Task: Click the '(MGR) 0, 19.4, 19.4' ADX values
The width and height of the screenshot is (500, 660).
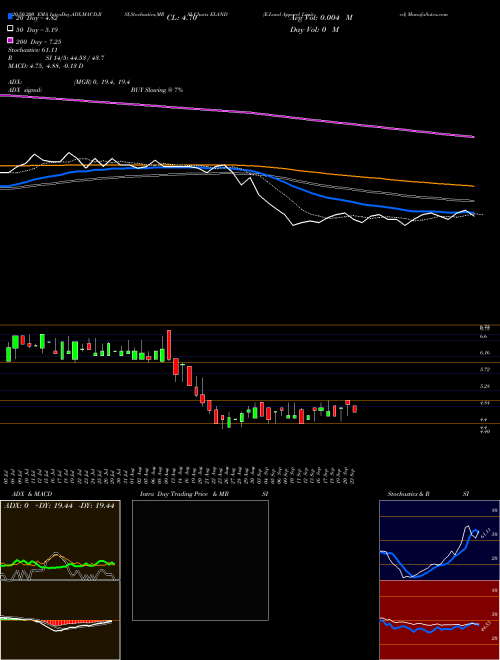Action: click(102, 82)
